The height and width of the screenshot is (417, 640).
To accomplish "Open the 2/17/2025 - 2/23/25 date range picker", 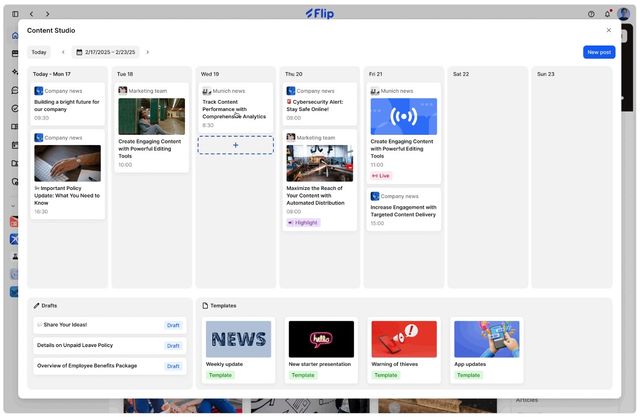I will tap(106, 52).
